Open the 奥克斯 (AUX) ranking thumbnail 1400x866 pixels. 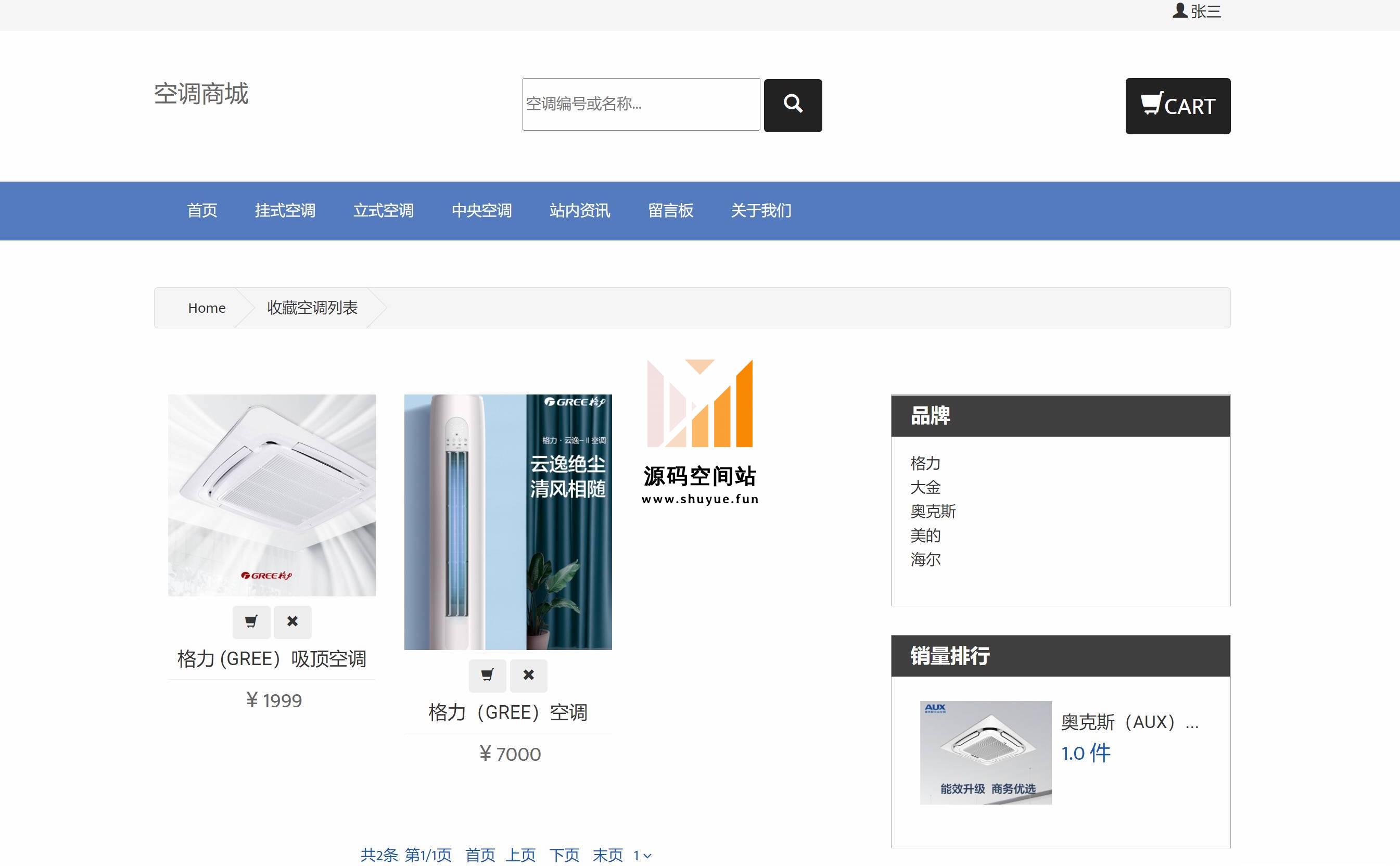(985, 753)
